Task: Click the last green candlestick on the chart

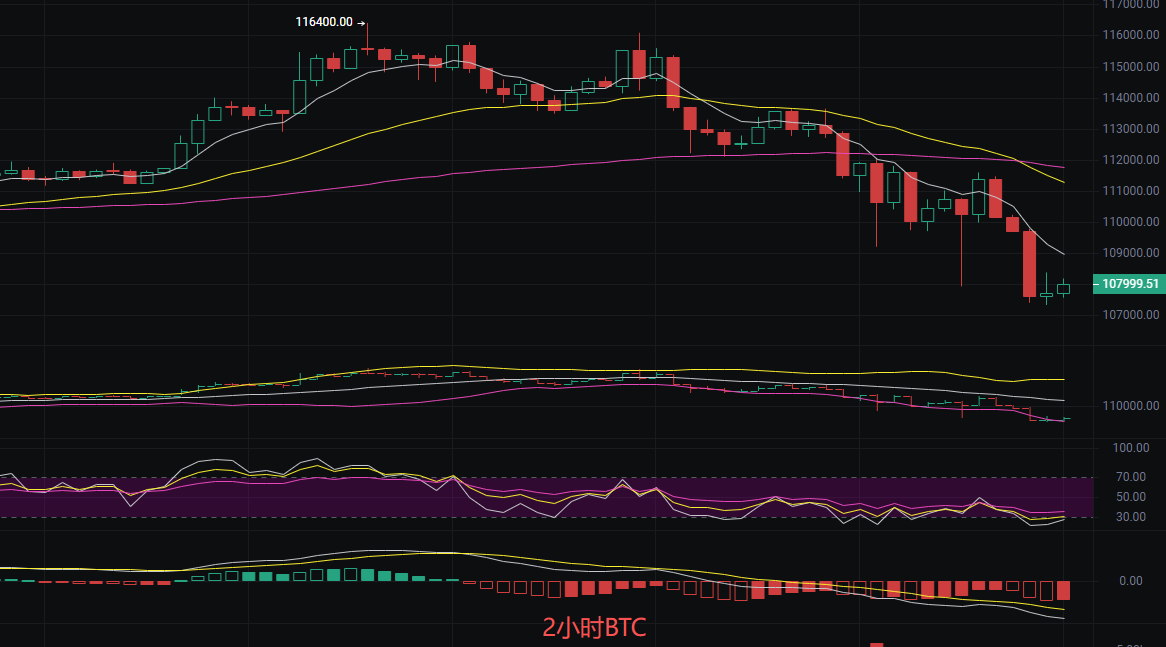Action: 1063,288
